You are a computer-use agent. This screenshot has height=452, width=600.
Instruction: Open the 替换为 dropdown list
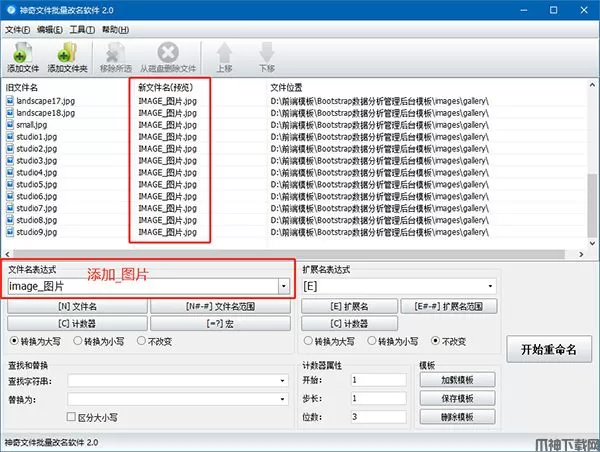tap(282, 399)
